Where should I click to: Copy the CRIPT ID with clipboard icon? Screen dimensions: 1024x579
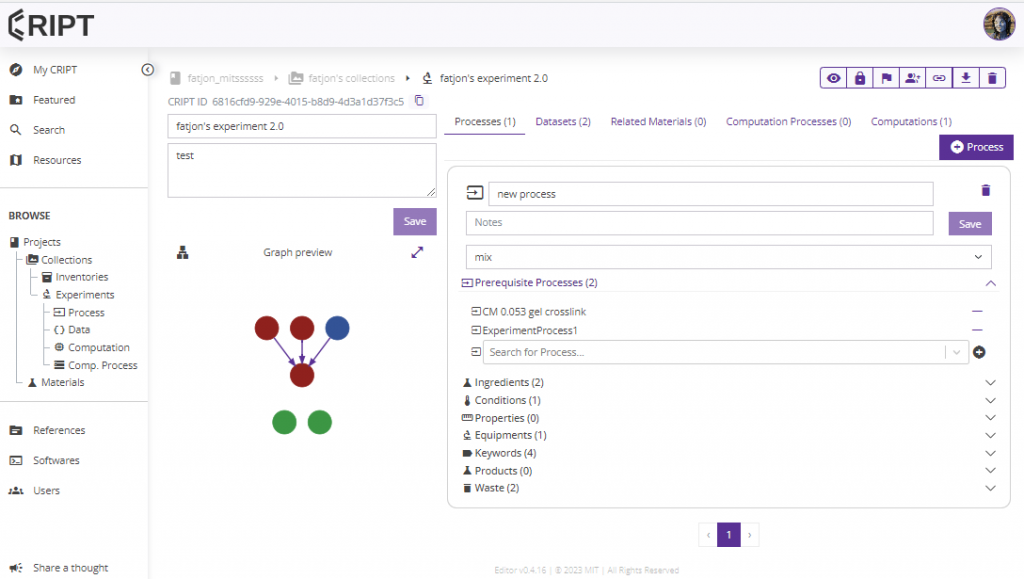point(419,101)
